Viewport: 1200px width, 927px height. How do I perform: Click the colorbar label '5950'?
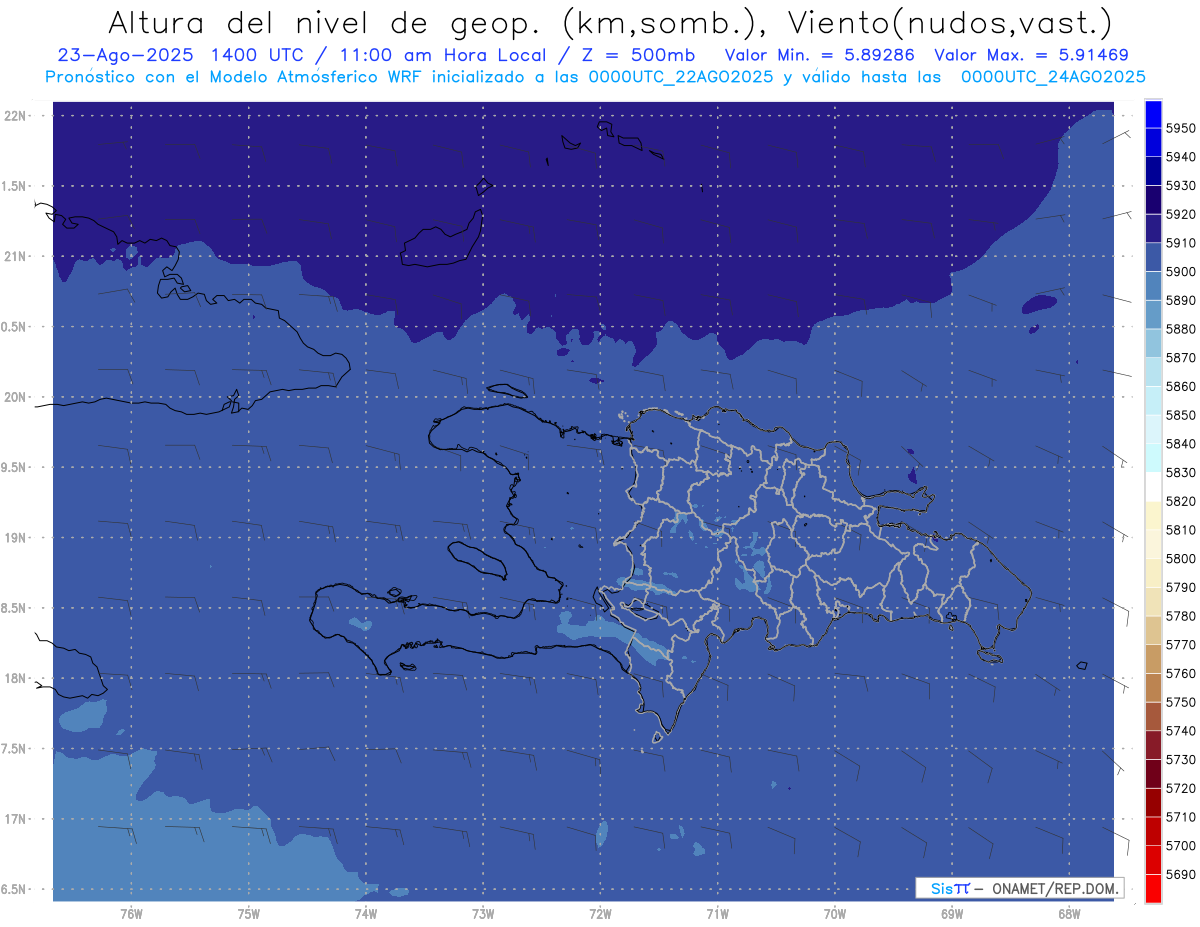[x=1181, y=128]
